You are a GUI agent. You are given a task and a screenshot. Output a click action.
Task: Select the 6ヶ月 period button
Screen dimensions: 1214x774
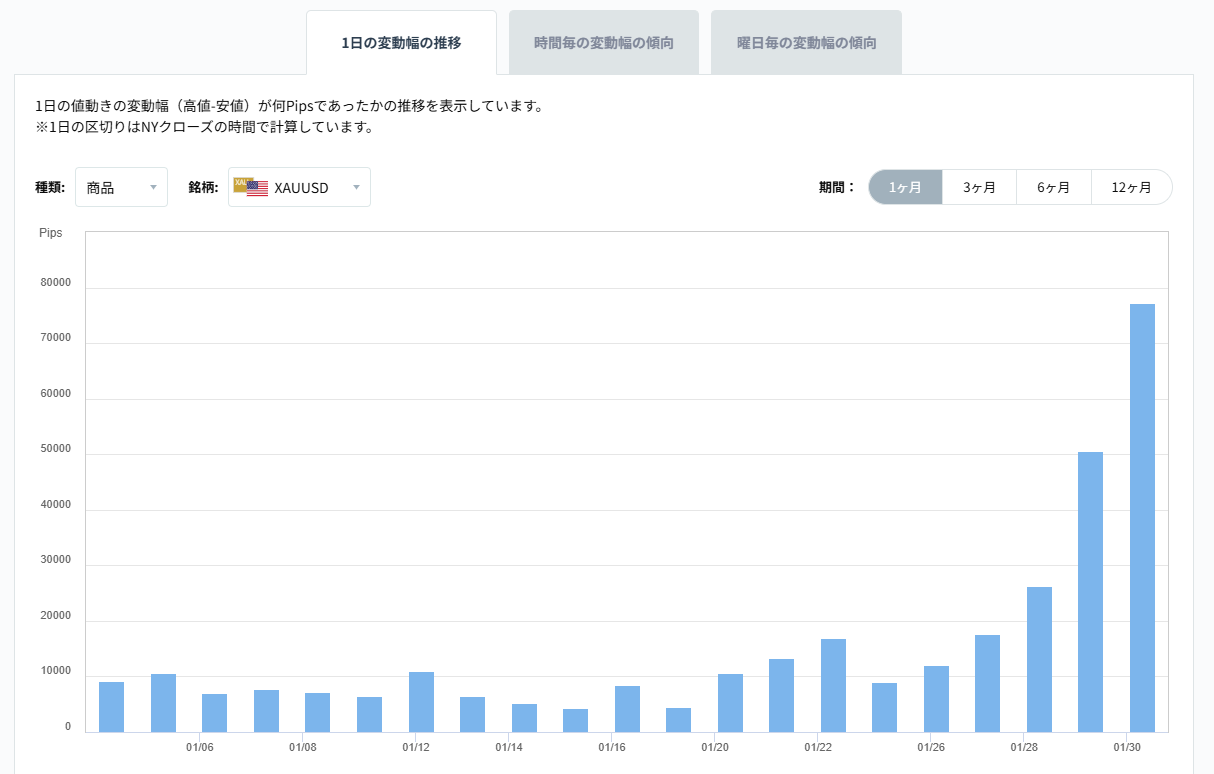1054,187
